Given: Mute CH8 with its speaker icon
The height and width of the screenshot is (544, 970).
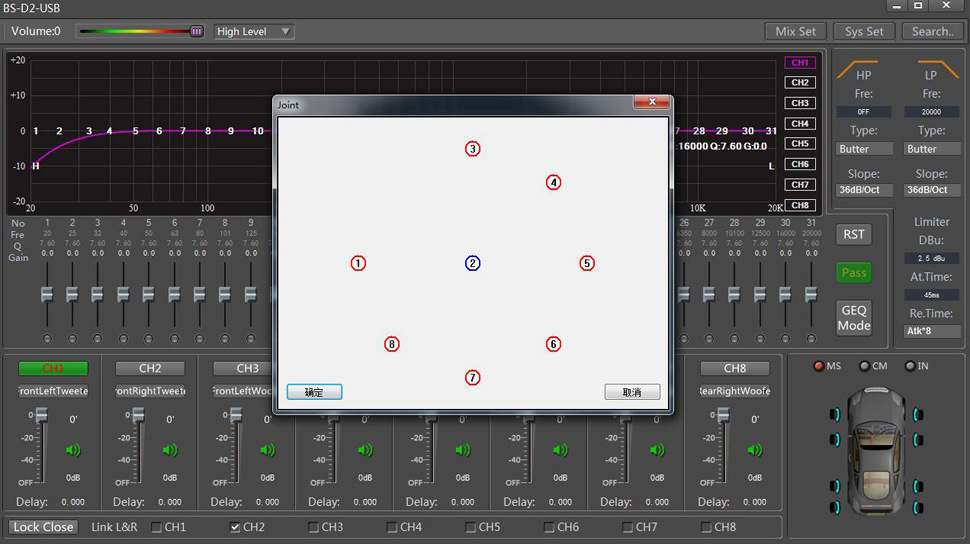Looking at the screenshot, I should (755, 450).
